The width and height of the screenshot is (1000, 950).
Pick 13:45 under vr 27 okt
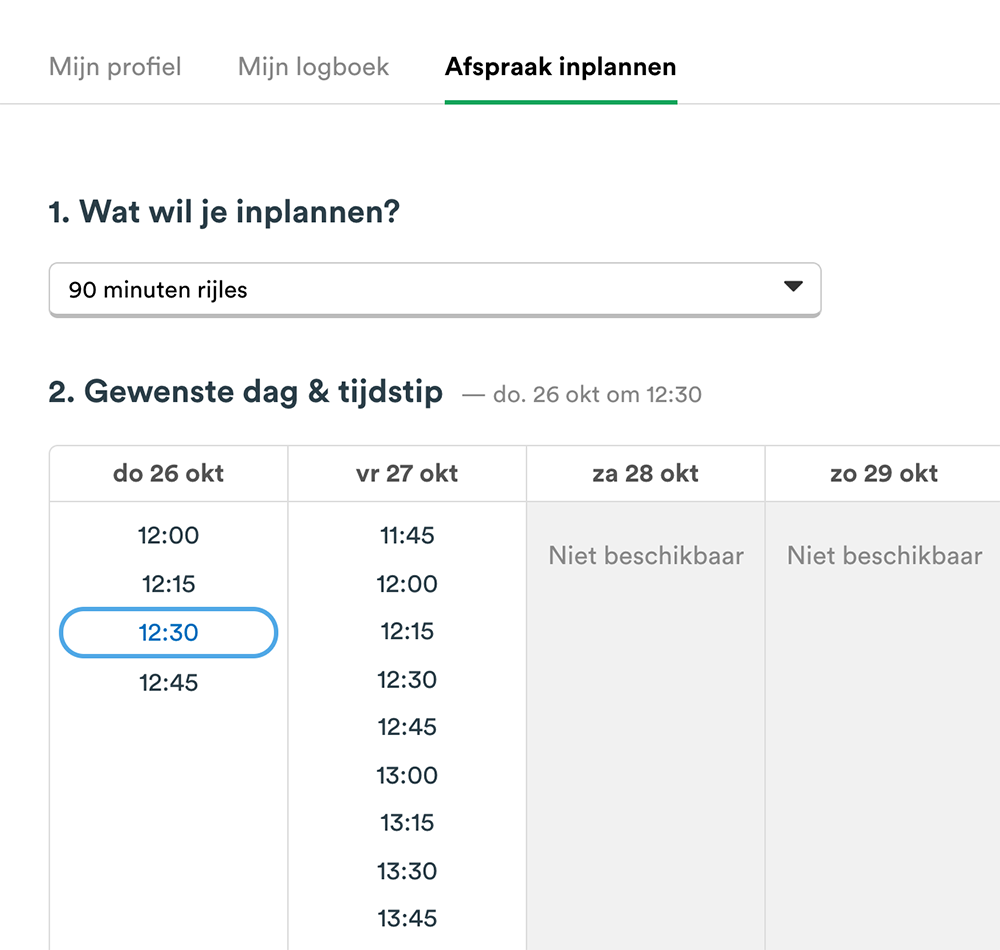pyautogui.click(x=406, y=918)
